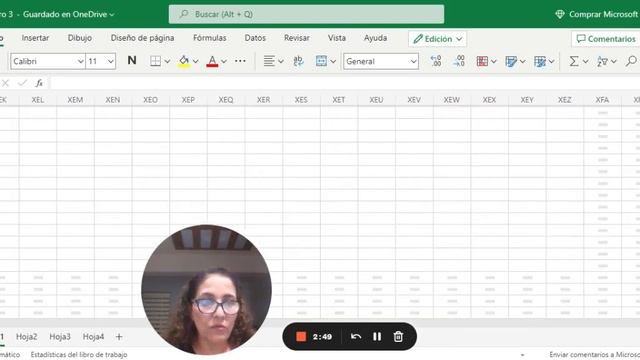Image resolution: width=640 pixels, height=360 pixels.
Task: Open the borders icon in toolbar
Action: click(x=155, y=61)
